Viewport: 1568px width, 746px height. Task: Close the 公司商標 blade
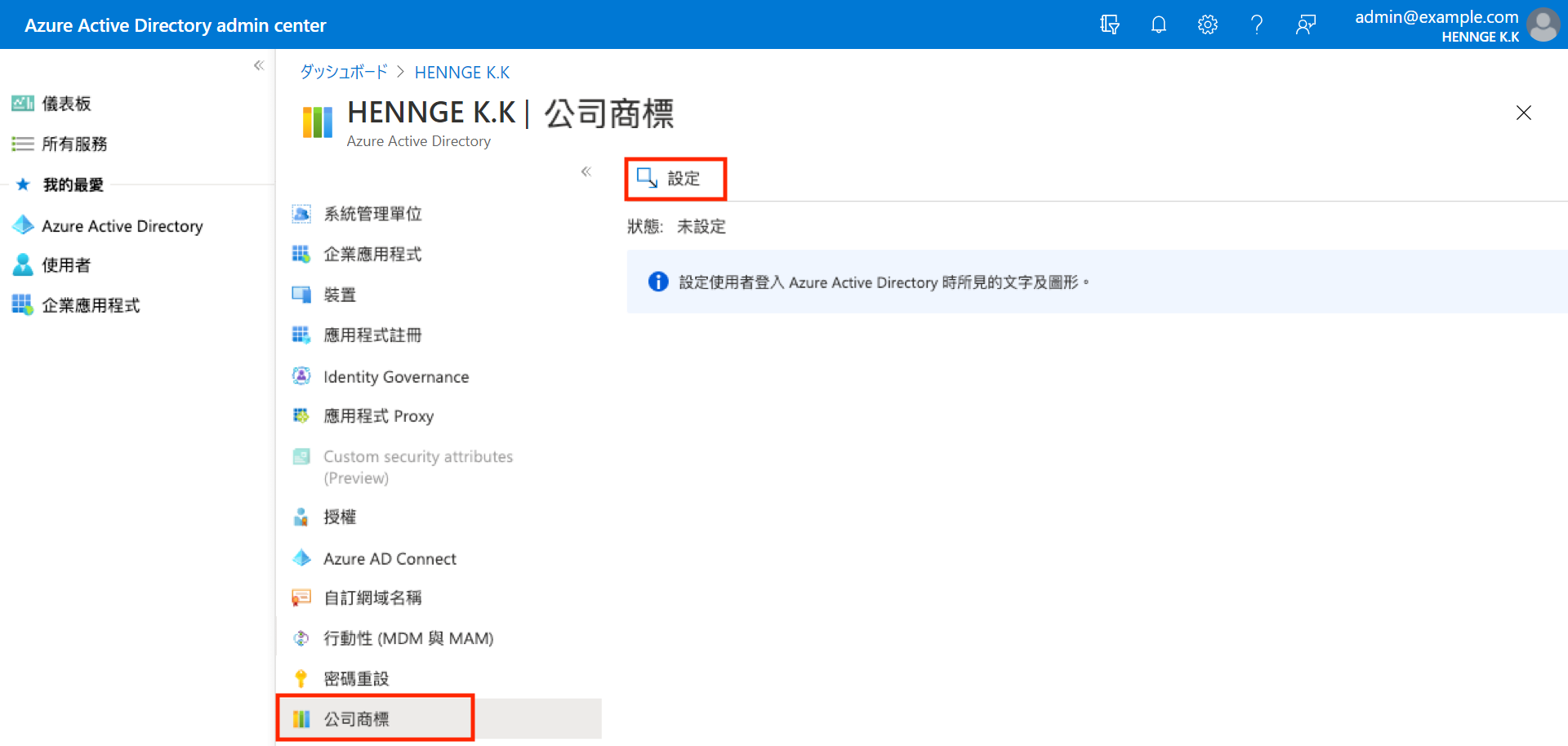1523,113
